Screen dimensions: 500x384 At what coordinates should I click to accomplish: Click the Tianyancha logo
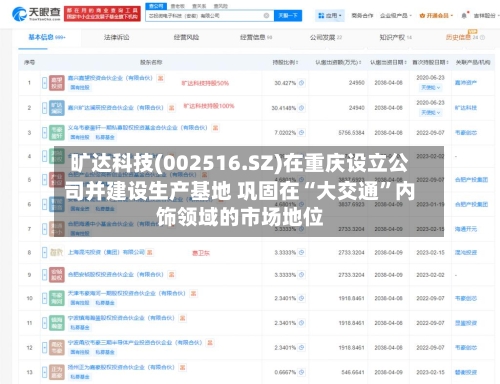tap(36, 14)
